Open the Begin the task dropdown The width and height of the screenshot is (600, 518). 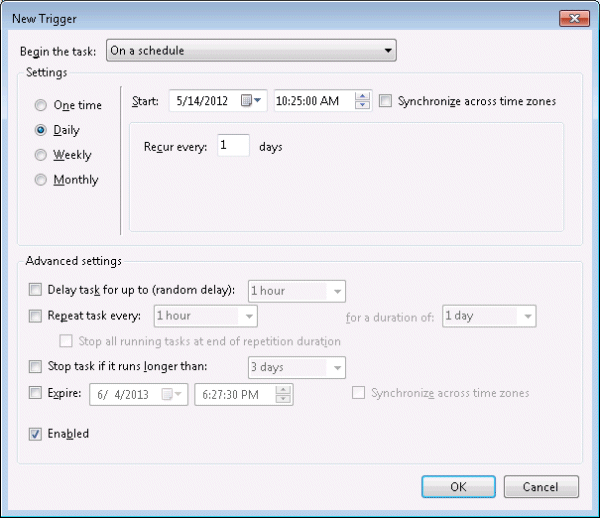point(251,50)
